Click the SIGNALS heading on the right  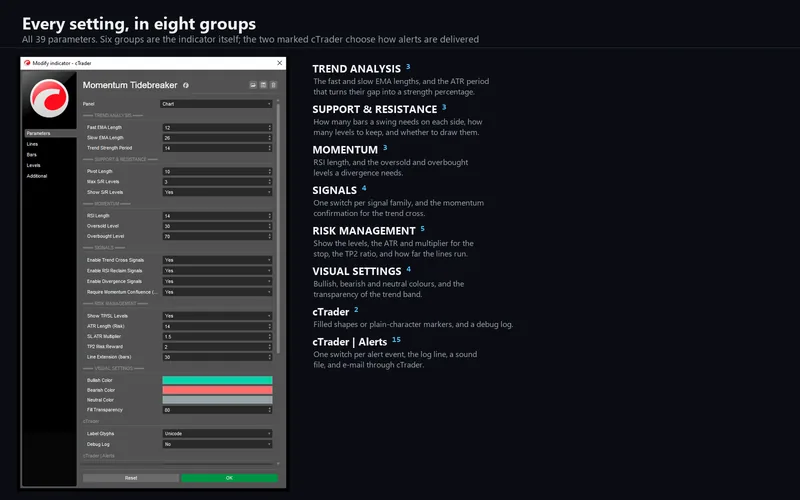point(335,190)
